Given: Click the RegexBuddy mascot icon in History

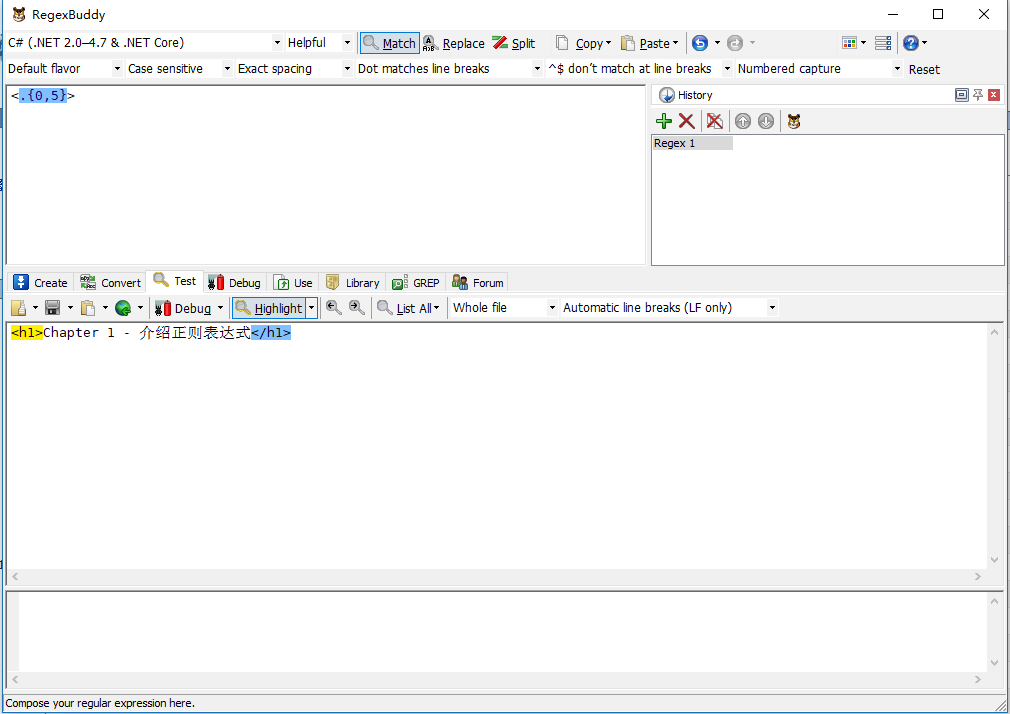Looking at the screenshot, I should click(794, 121).
